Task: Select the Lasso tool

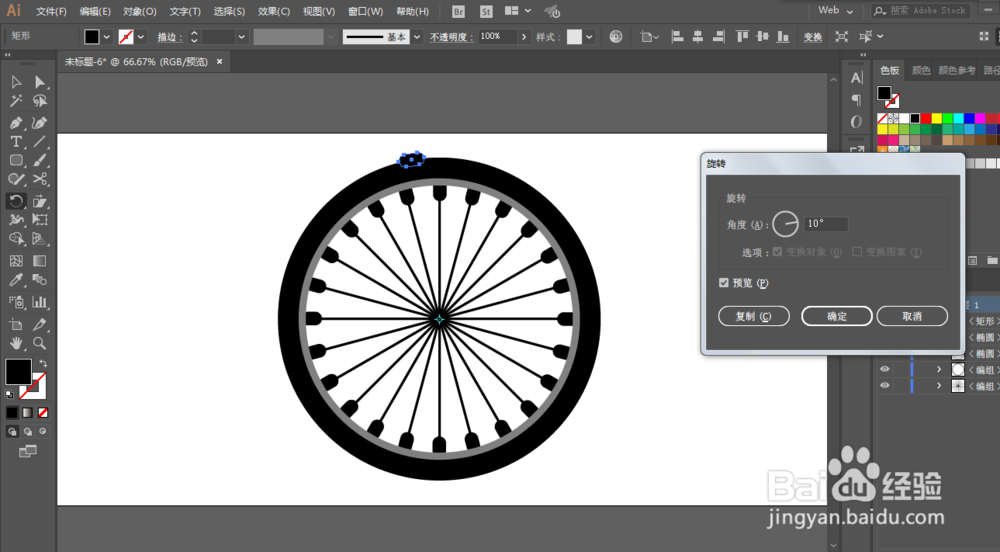Action: click(x=40, y=101)
